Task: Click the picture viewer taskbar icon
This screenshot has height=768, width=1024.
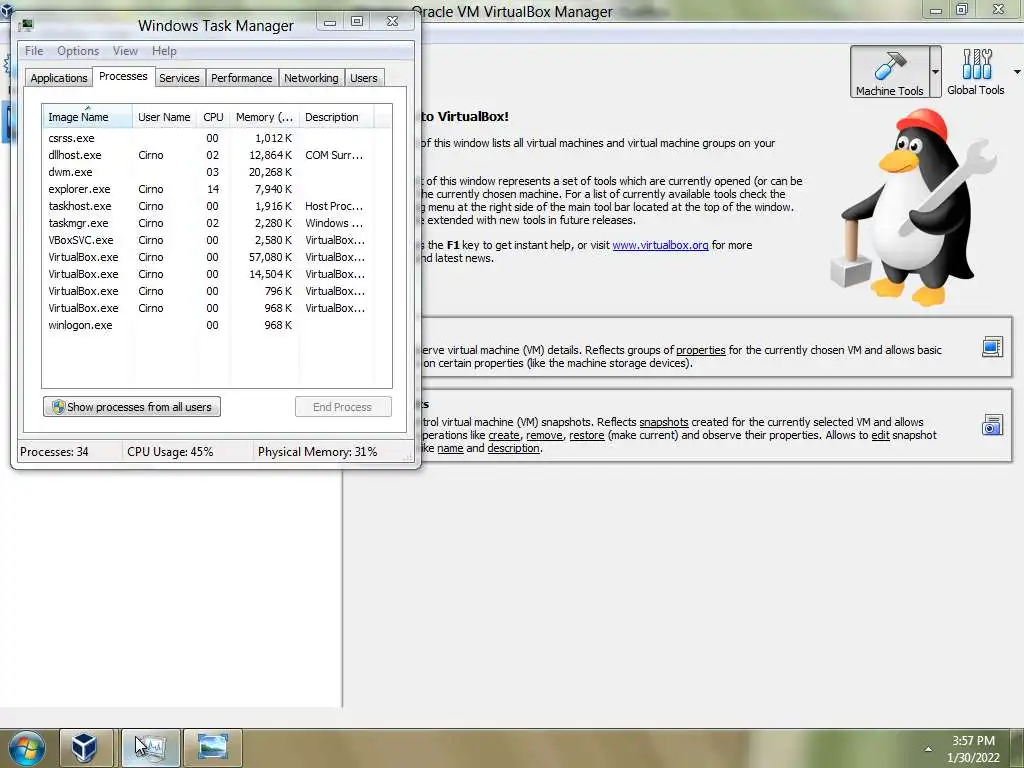Action: 213,748
